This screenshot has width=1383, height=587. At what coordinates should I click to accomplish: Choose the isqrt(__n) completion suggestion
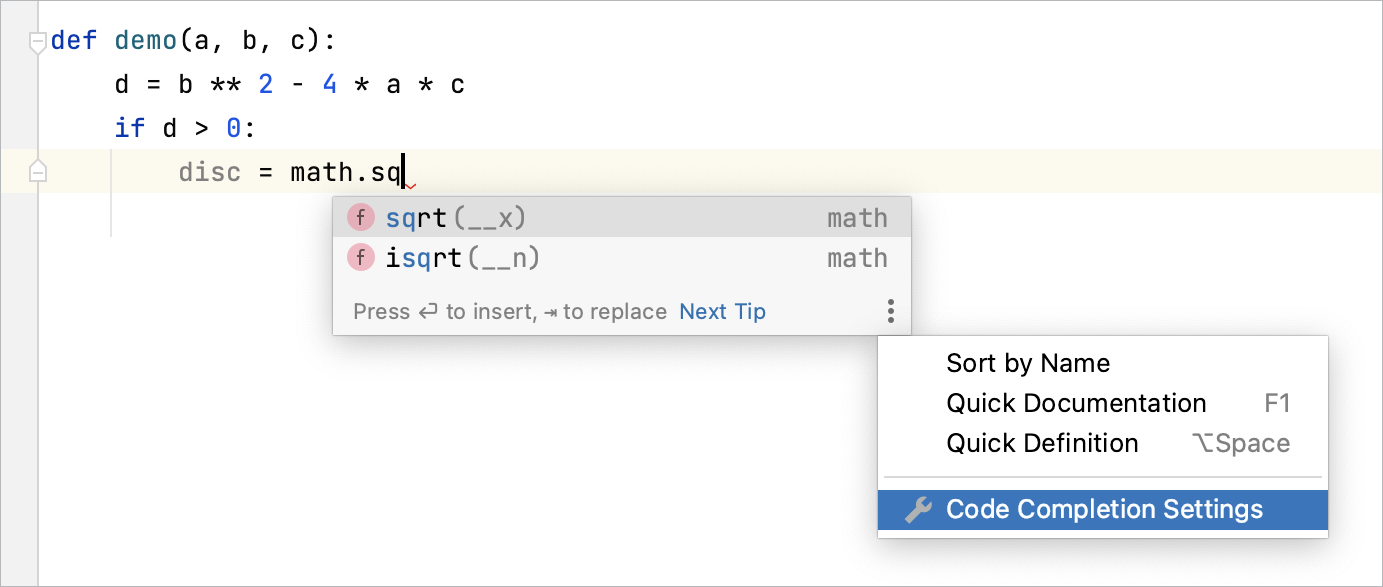(463, 258)
